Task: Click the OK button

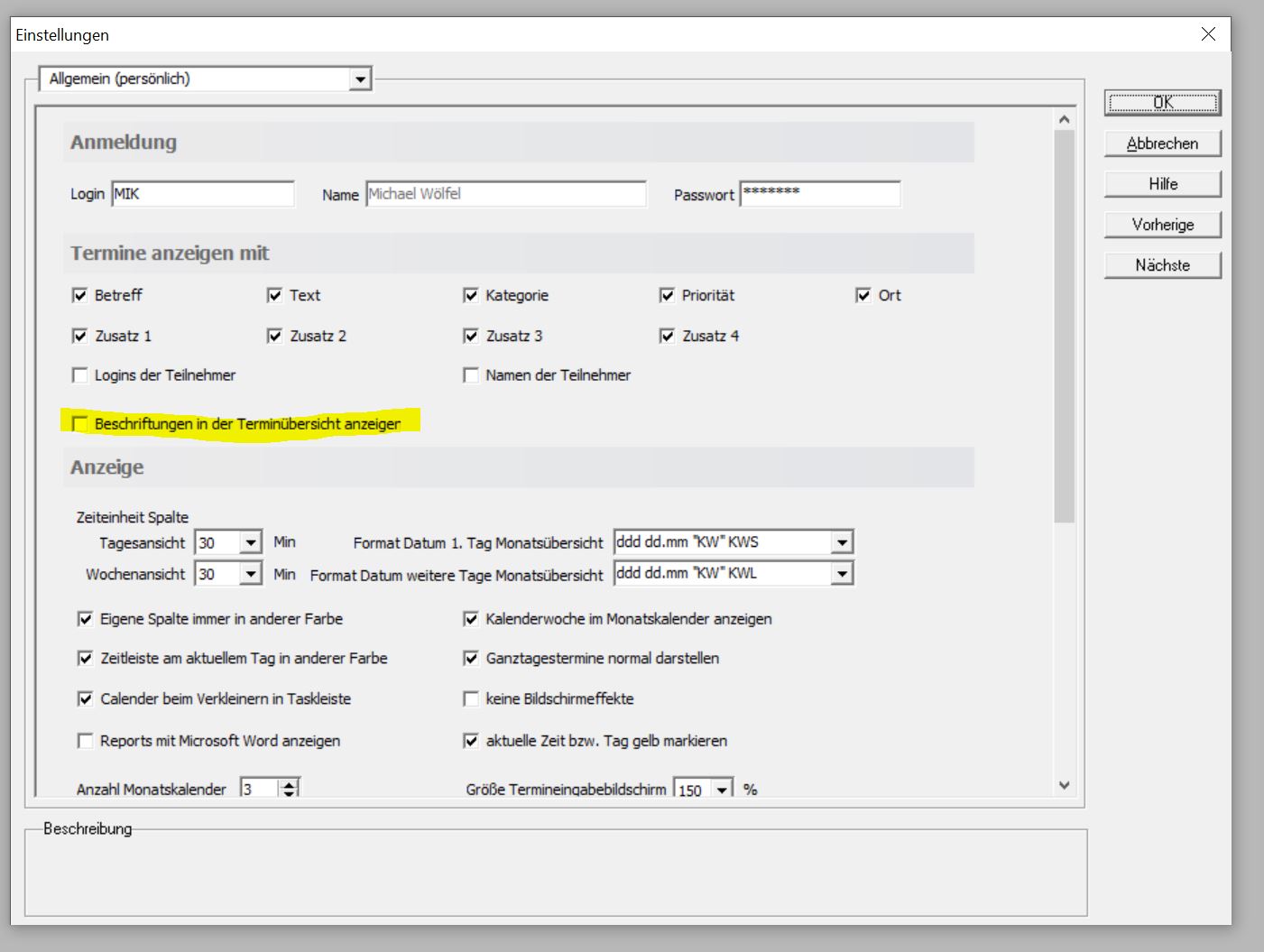Action: (x=1162, y=103)
